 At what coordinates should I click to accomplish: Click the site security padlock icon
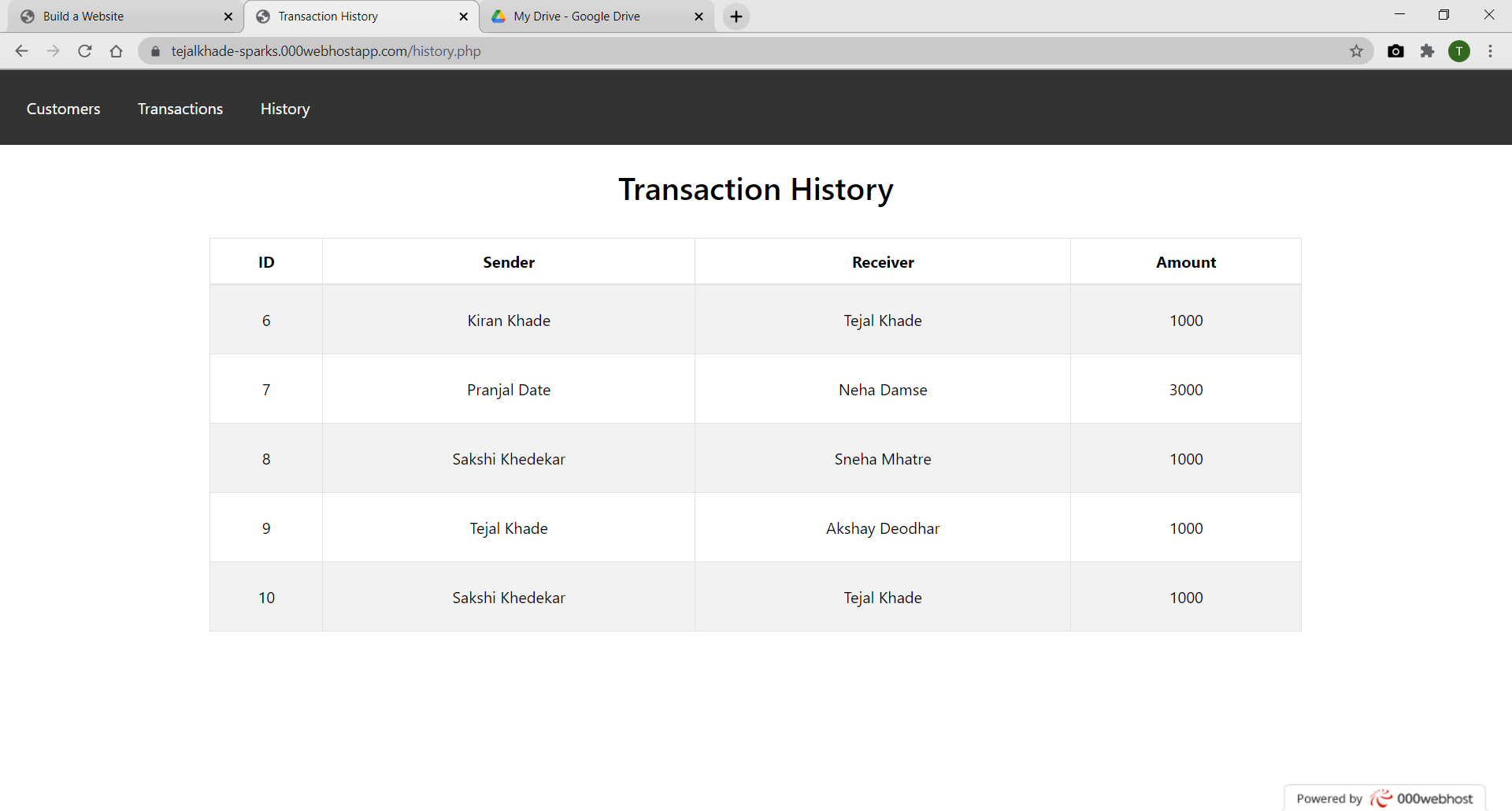point(154,50)
